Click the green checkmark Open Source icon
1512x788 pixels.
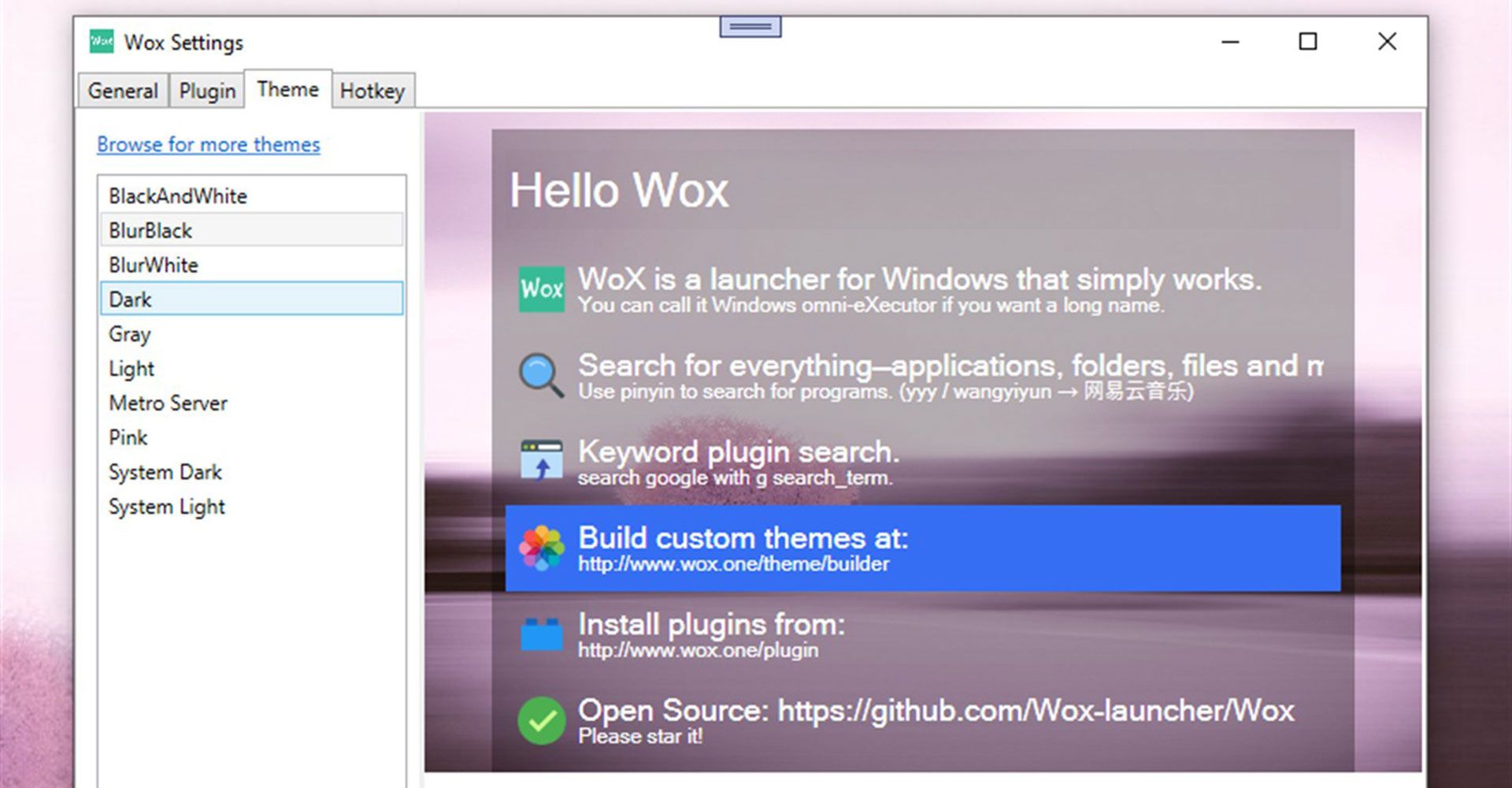(x=541, y=720)
